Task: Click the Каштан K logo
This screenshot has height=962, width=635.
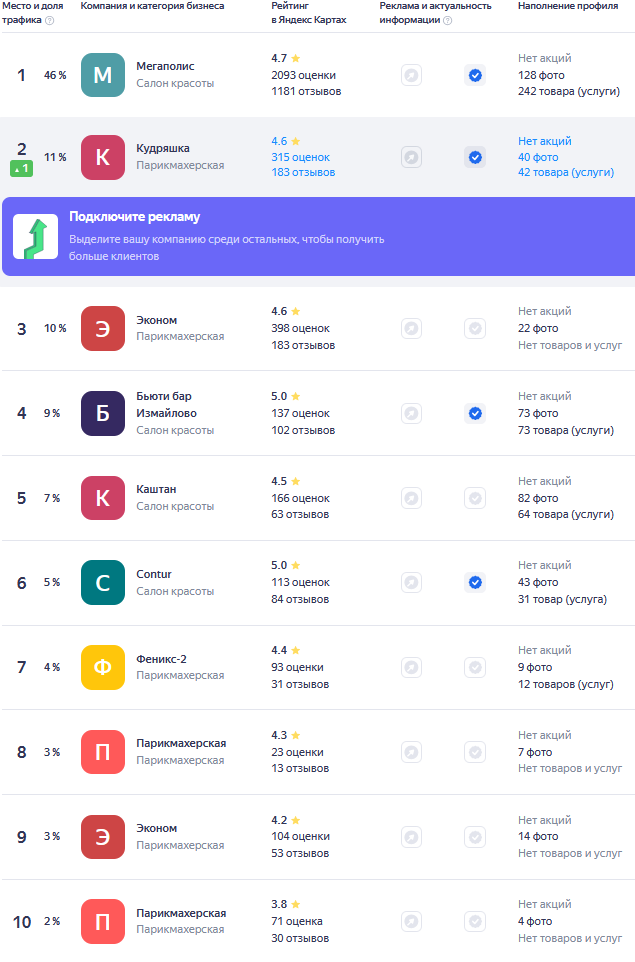Action: coord(102,498)
